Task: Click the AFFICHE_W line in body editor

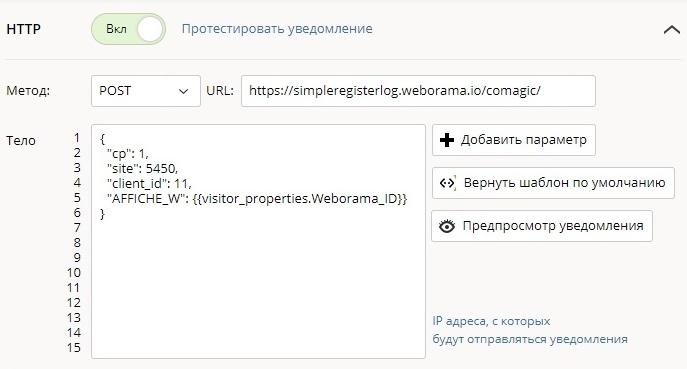Action: [x=257, y=199]
